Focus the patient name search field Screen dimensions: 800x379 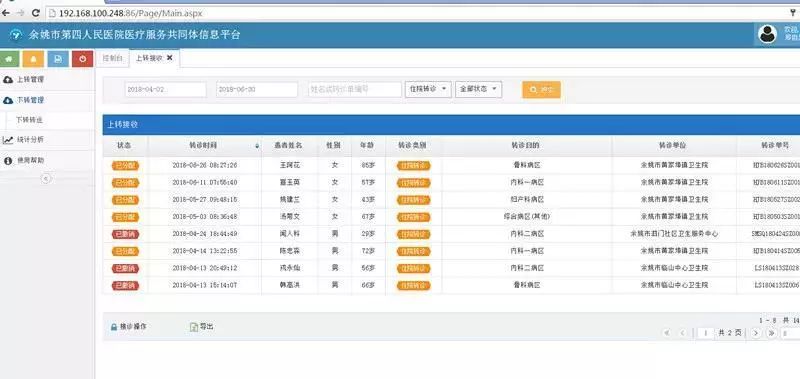355,89
